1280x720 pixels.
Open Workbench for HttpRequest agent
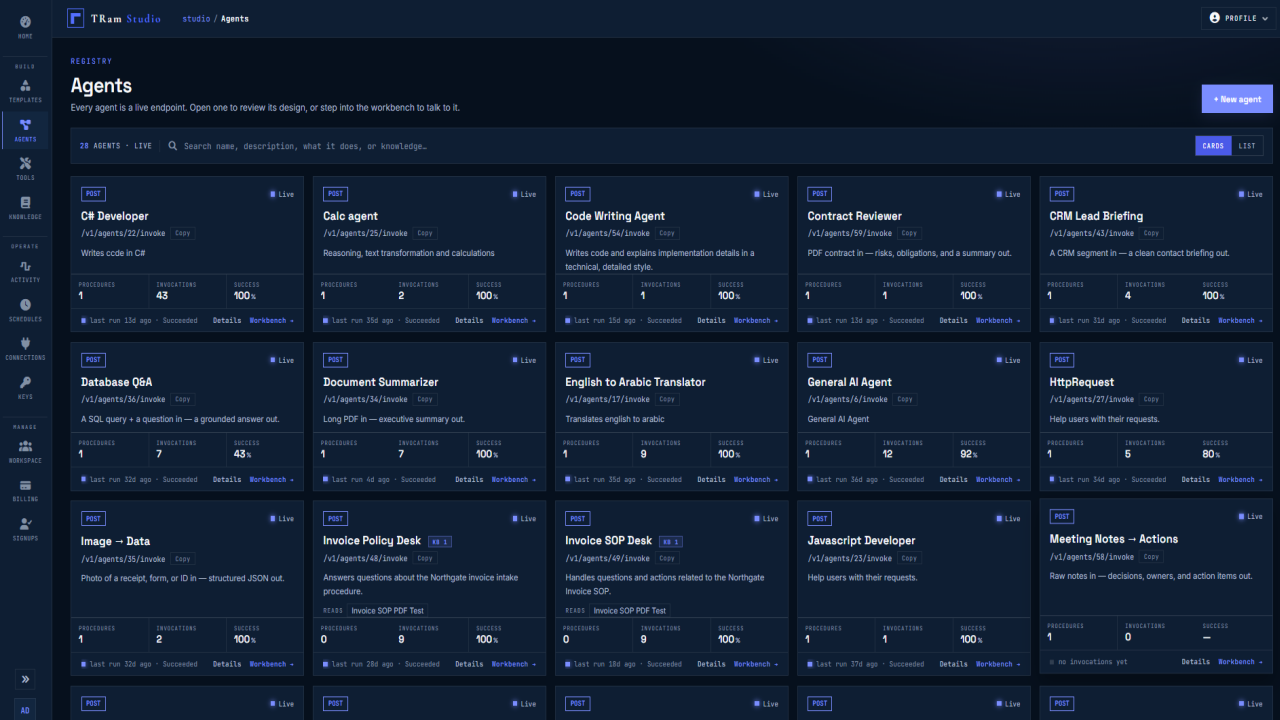(1240, 480)
